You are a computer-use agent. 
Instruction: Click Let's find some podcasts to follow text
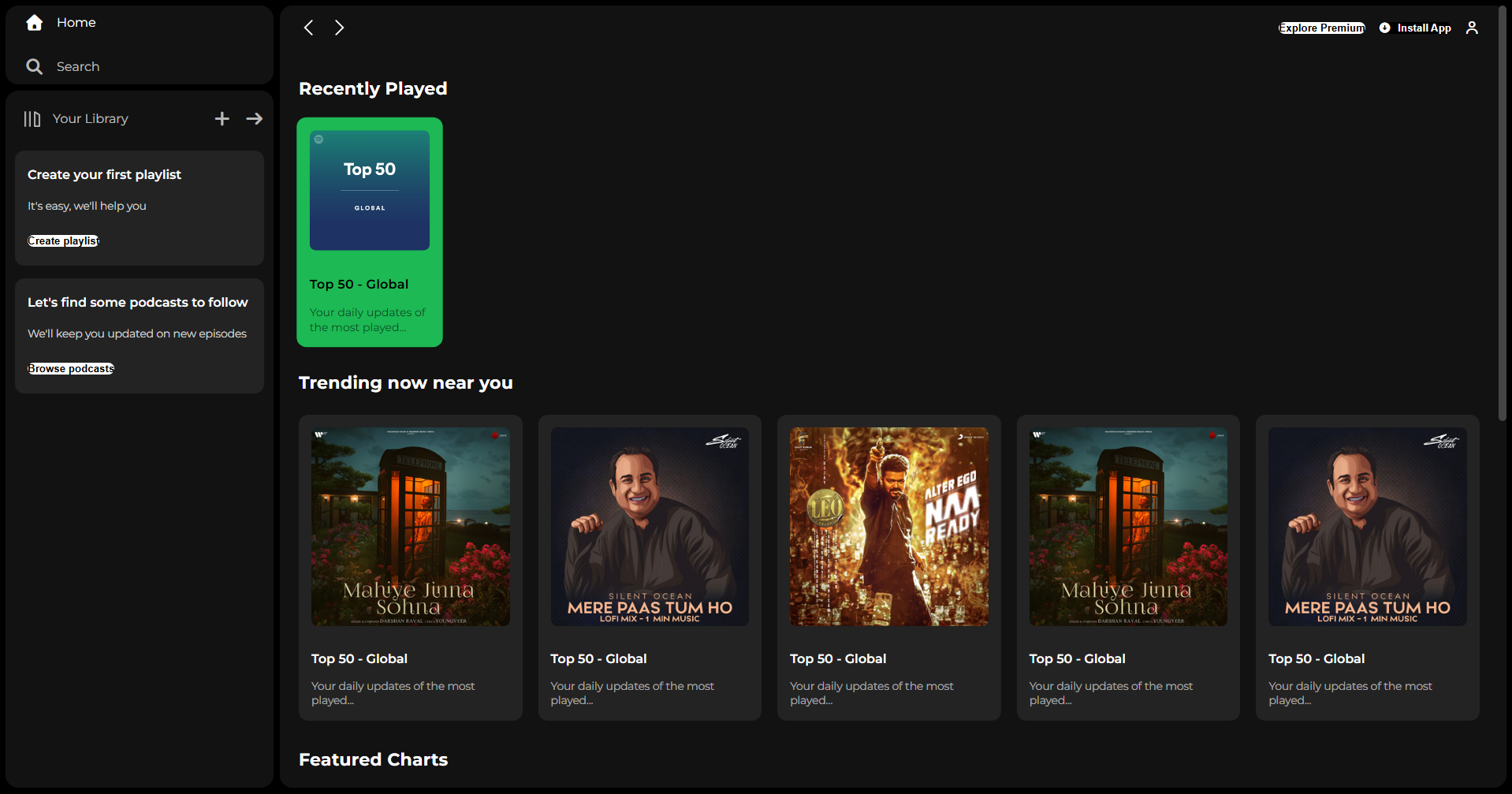coord(138,303)
